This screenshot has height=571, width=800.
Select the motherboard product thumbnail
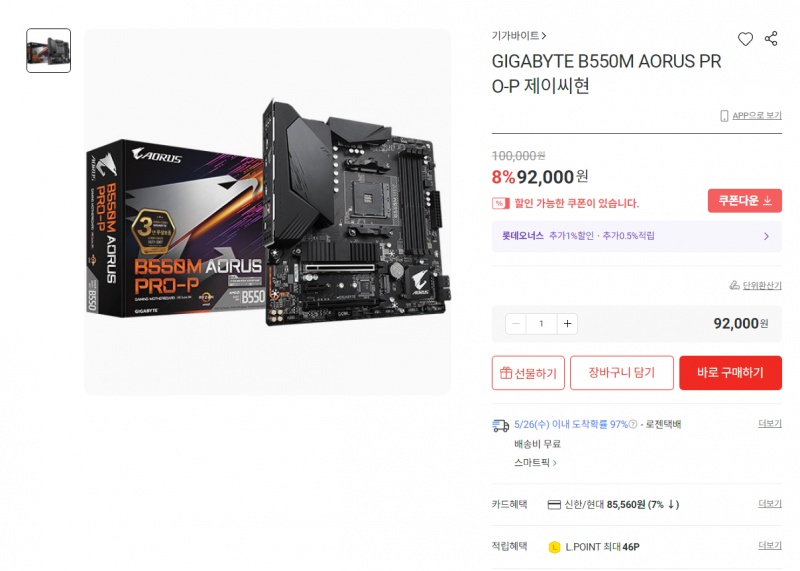tap(48, 51)
